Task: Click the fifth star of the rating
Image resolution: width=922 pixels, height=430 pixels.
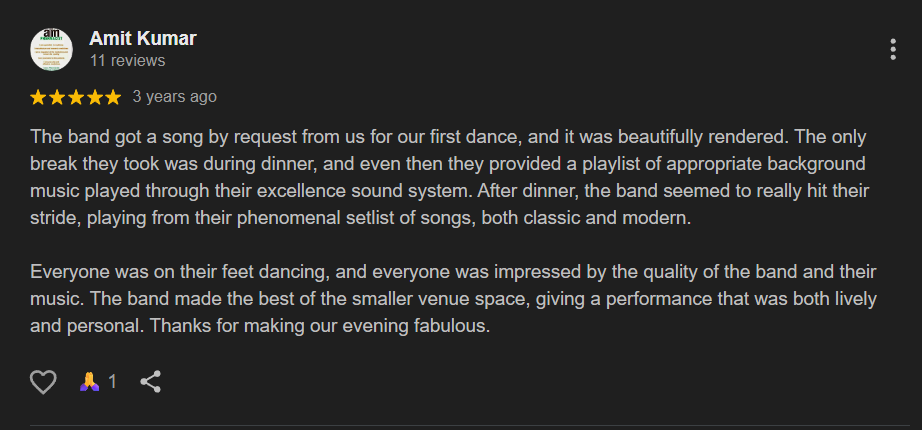Action: (x=112, y=97)
